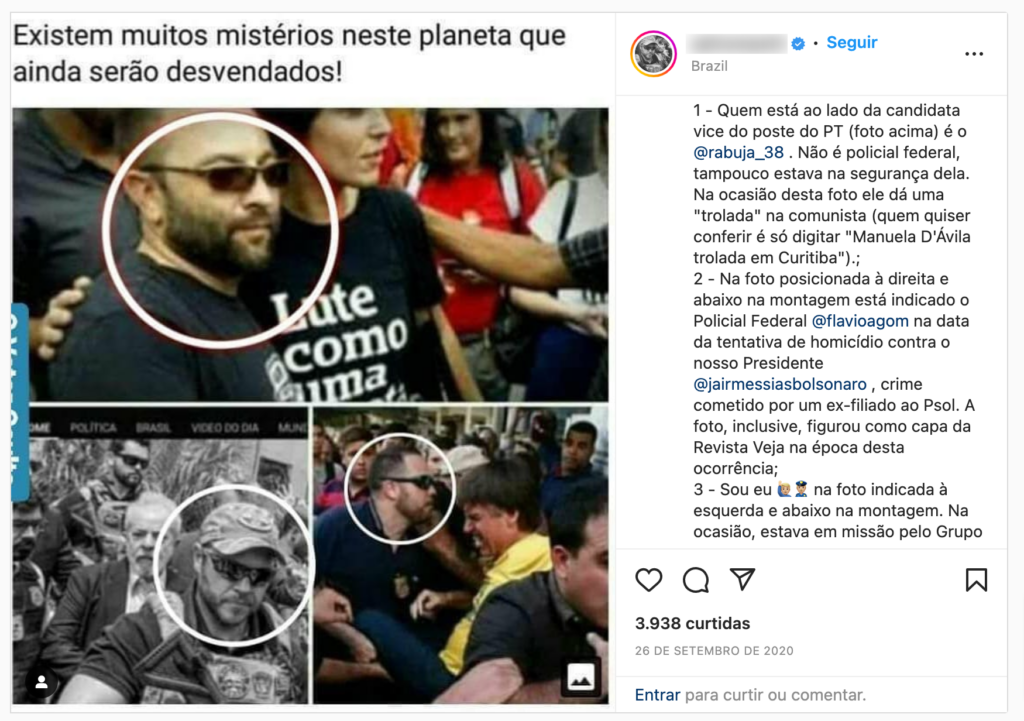Open the Brazil location tag
This screenshot has width=1024, height=721.
click(x=709, y=66)
